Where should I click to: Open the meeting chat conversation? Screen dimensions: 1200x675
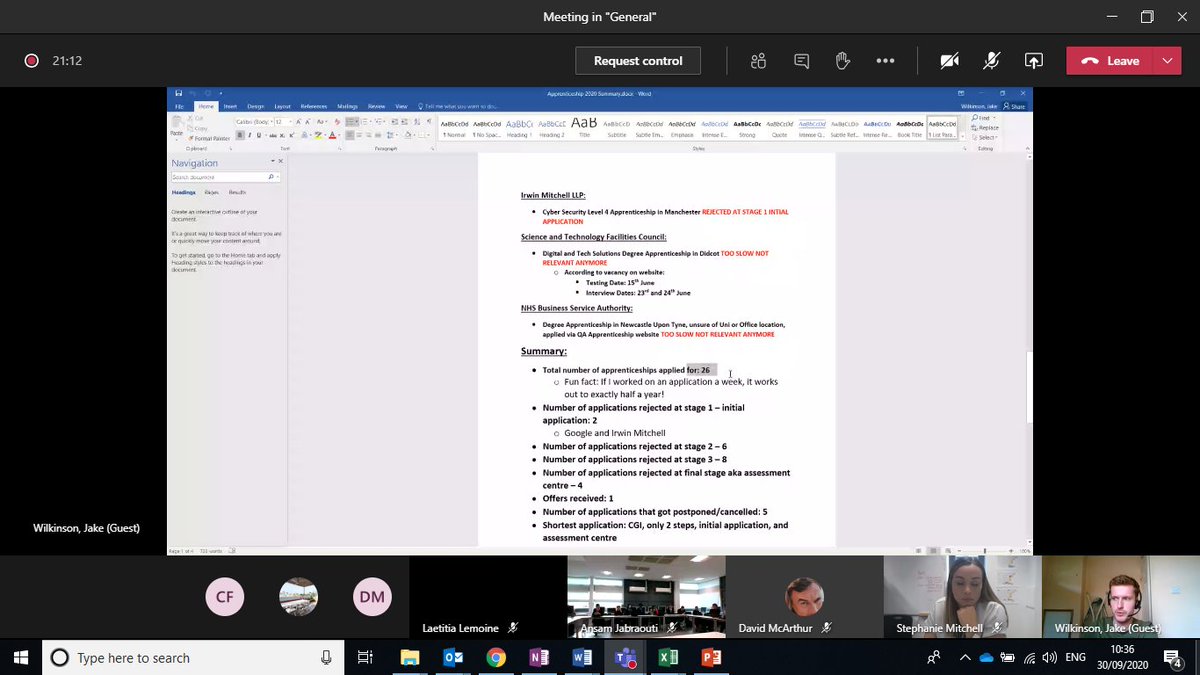801,61
